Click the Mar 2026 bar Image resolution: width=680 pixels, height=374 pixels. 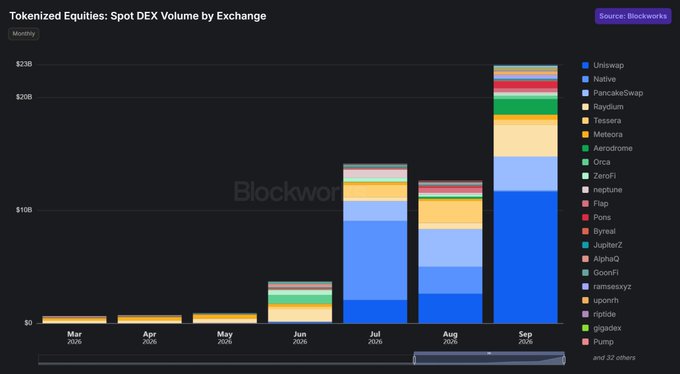tap(74, 319)
